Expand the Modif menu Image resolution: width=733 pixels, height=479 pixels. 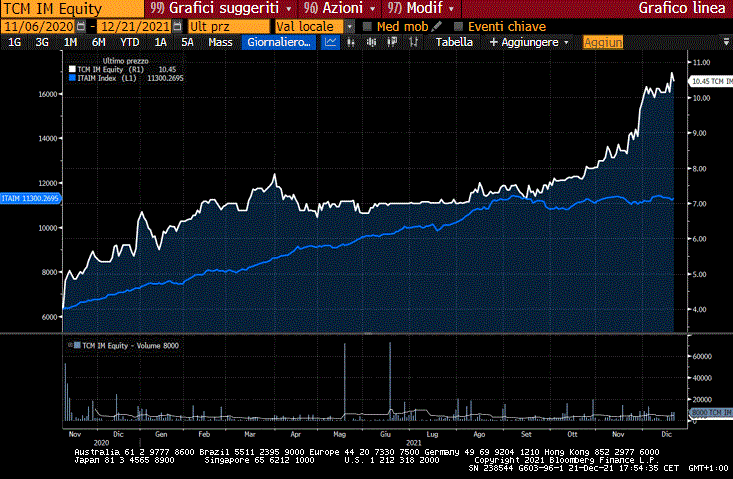pyautogui.click(x=422, y=8)
